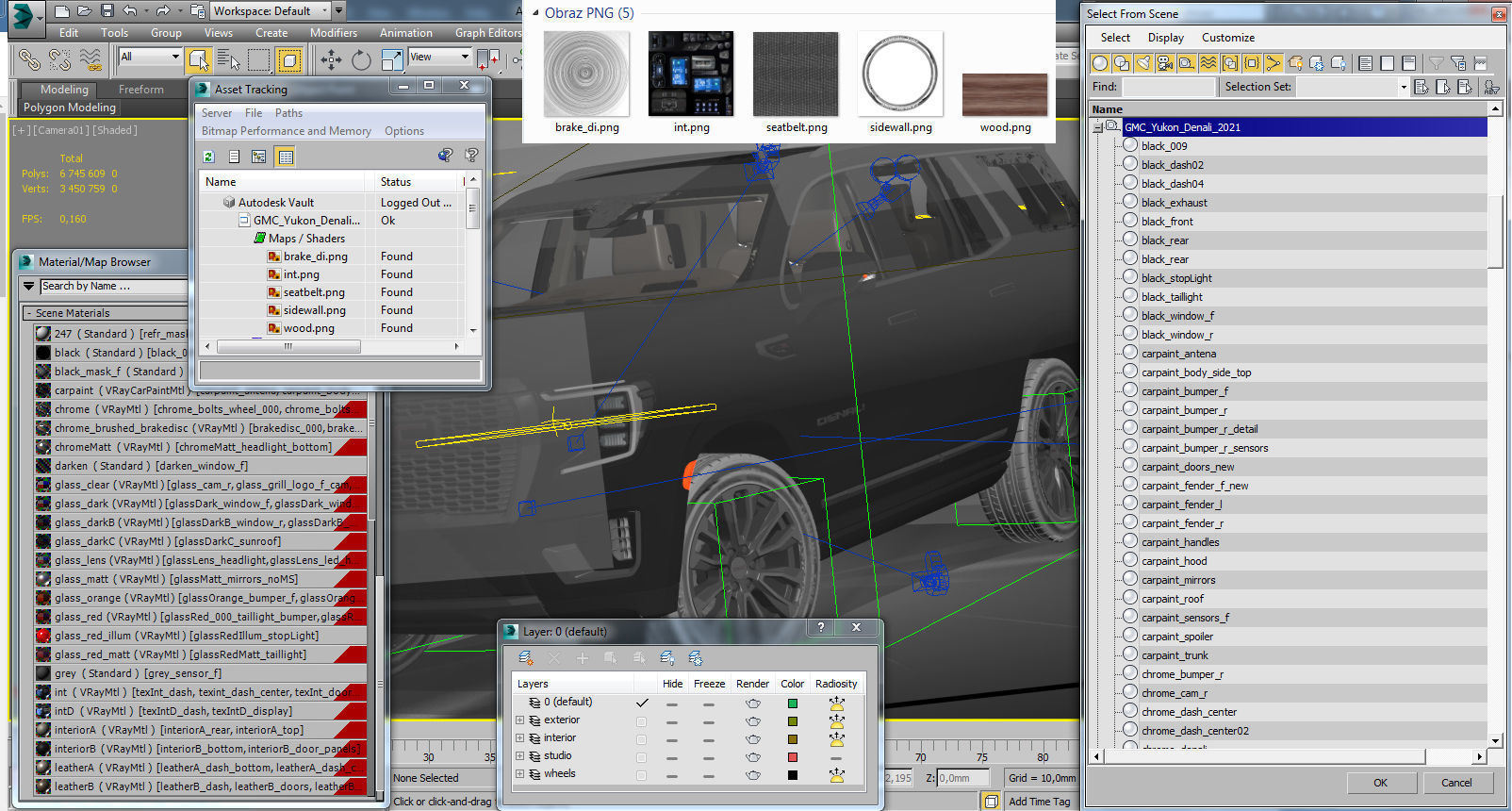Open Bitmap Performance and Memory menu
The width and height of the screenshot is (1512, 811).
[x=286, y=131]
